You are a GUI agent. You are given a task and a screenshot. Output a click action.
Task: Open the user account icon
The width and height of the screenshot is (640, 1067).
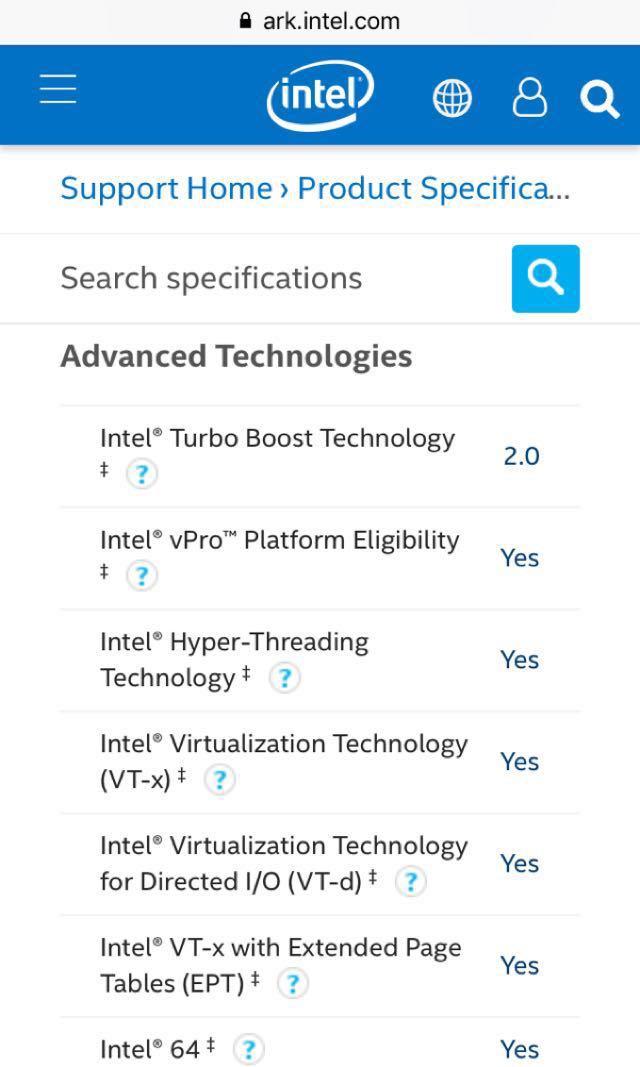click(x=529, y=97)
